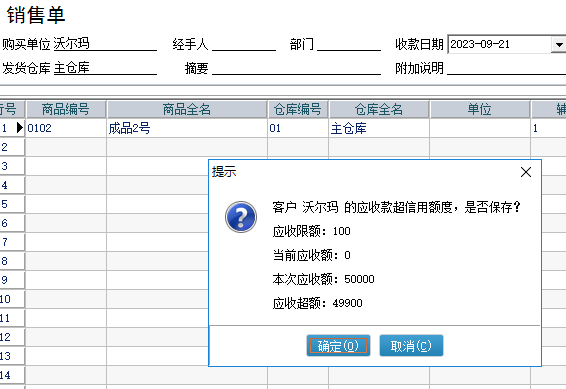The width and height of the screenshot is (566, 389).
Task: Click the 仓库全名 column header
Action: (379, 109)
